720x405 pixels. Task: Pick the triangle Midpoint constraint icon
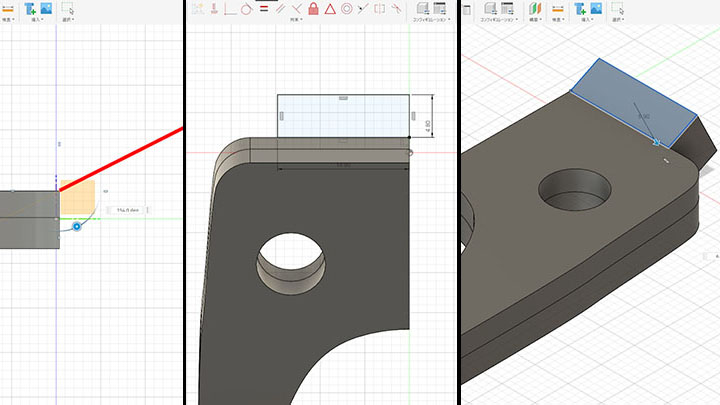(329, 8)
